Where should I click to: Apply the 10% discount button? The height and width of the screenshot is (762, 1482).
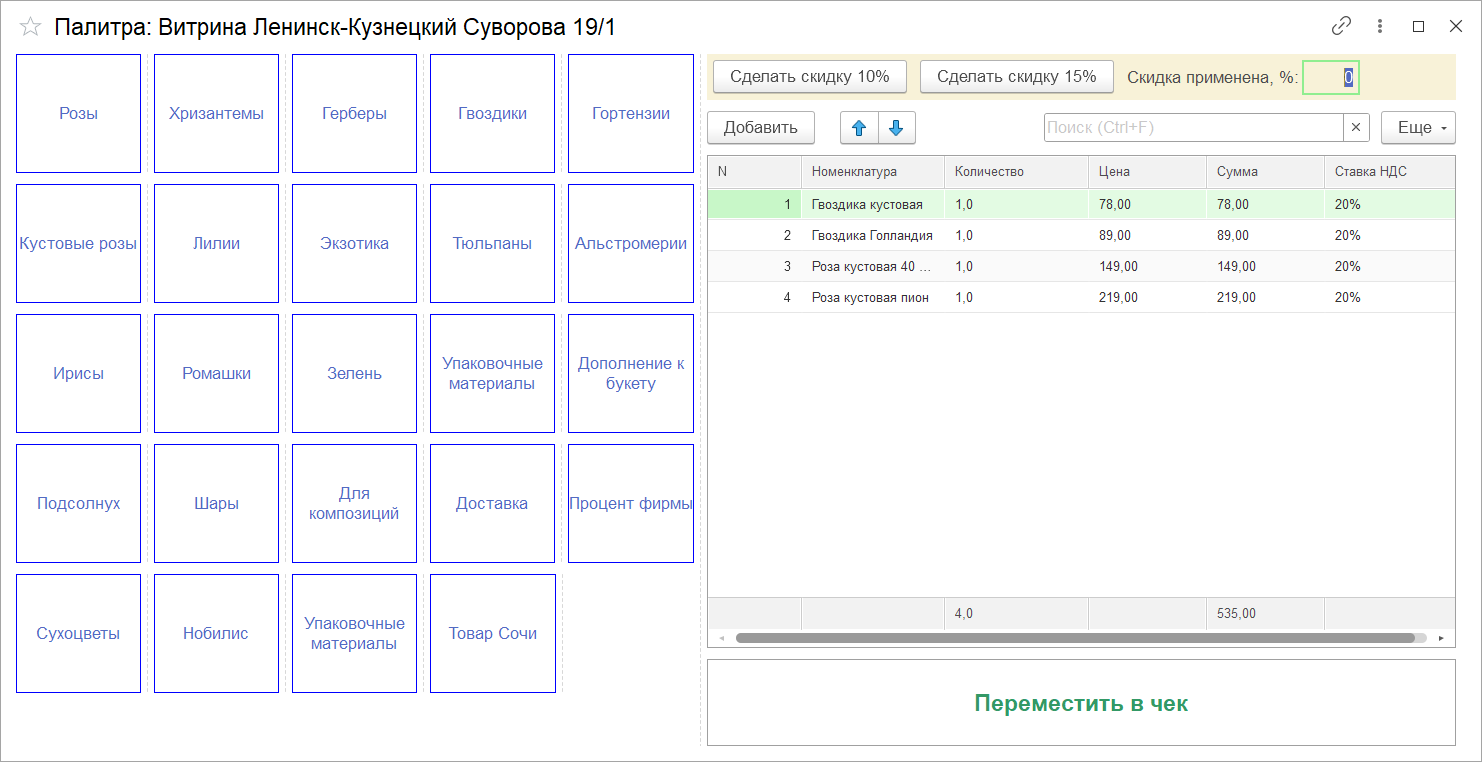coord(809,77)
